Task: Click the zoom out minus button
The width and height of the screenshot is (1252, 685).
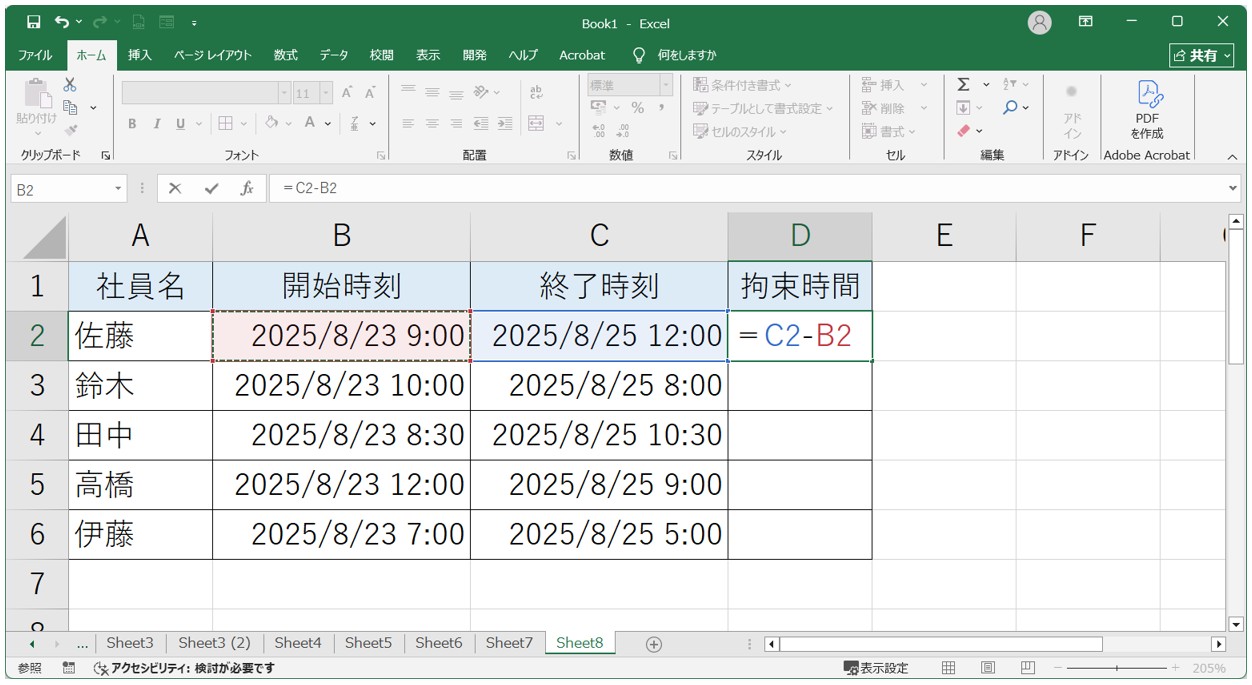Action: [x=1057, y=668]
